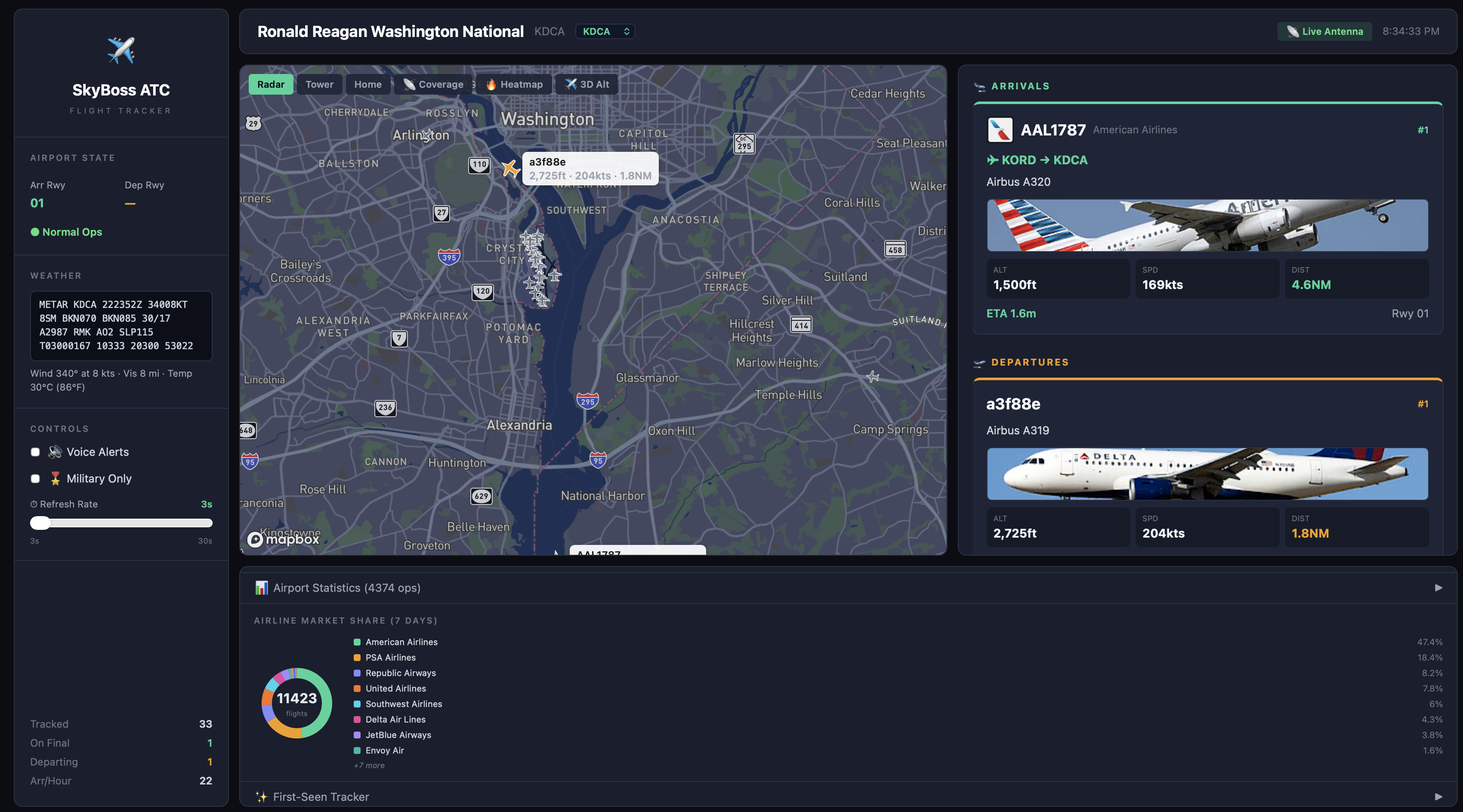Click the green Normal Ops status dot
Image resolution: width=1463 pixels, height=812 pixels.
(x=35, y=232)
